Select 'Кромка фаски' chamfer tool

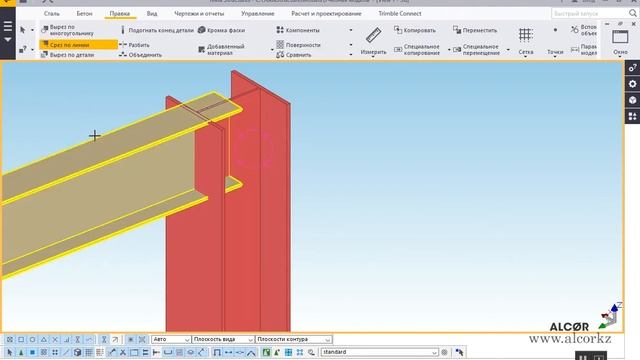click(x=222, y=30)
